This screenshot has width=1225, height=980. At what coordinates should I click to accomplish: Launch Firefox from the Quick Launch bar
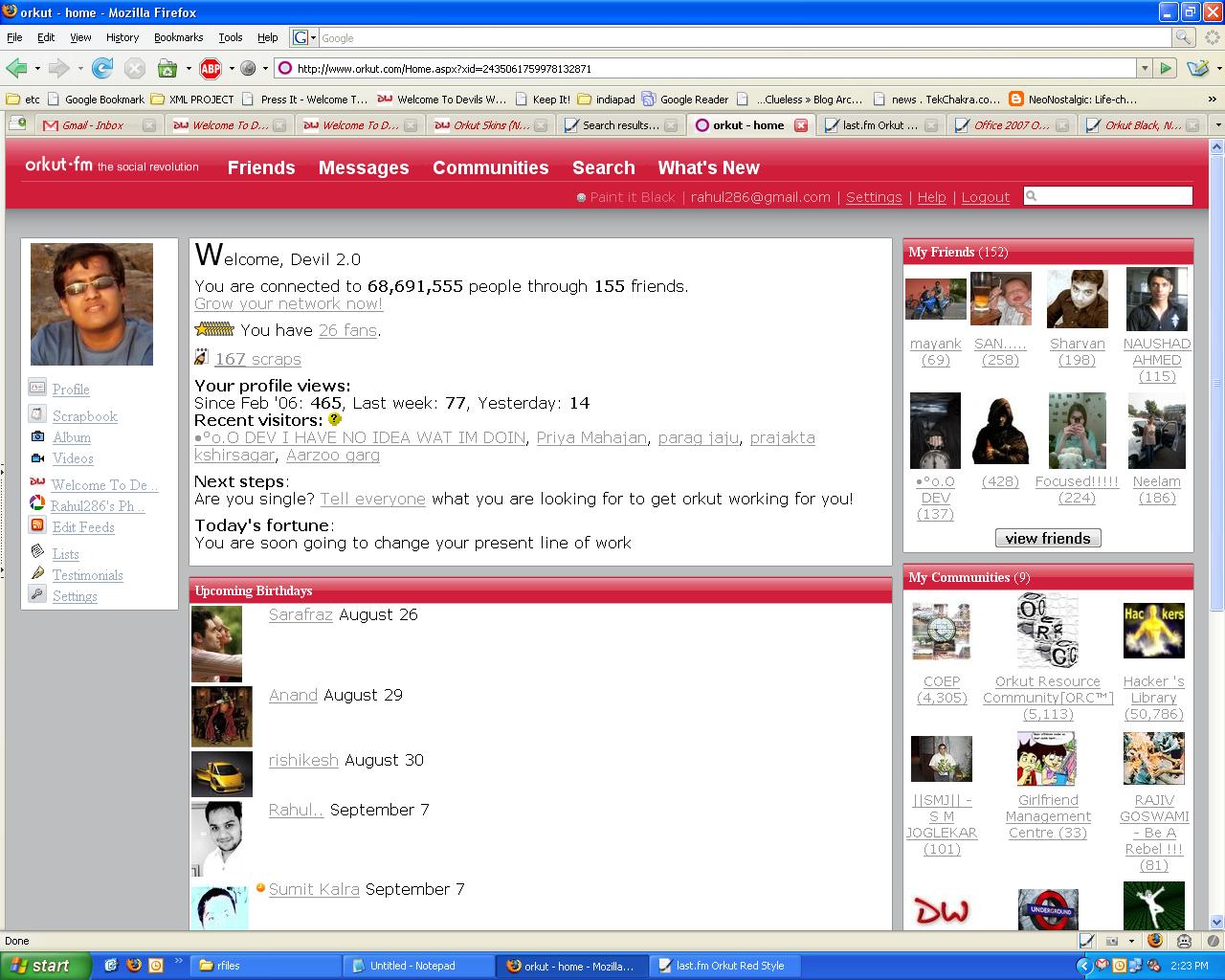133,966
